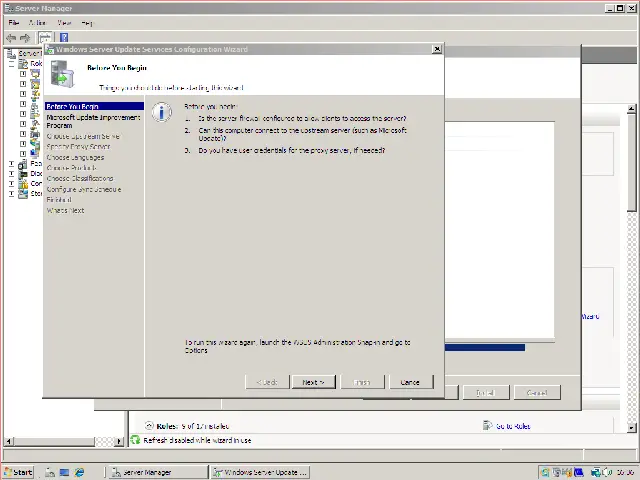Click the green refresh icon in the status line
This screenshot has height=480, width=640.
[x=135, y=440]
